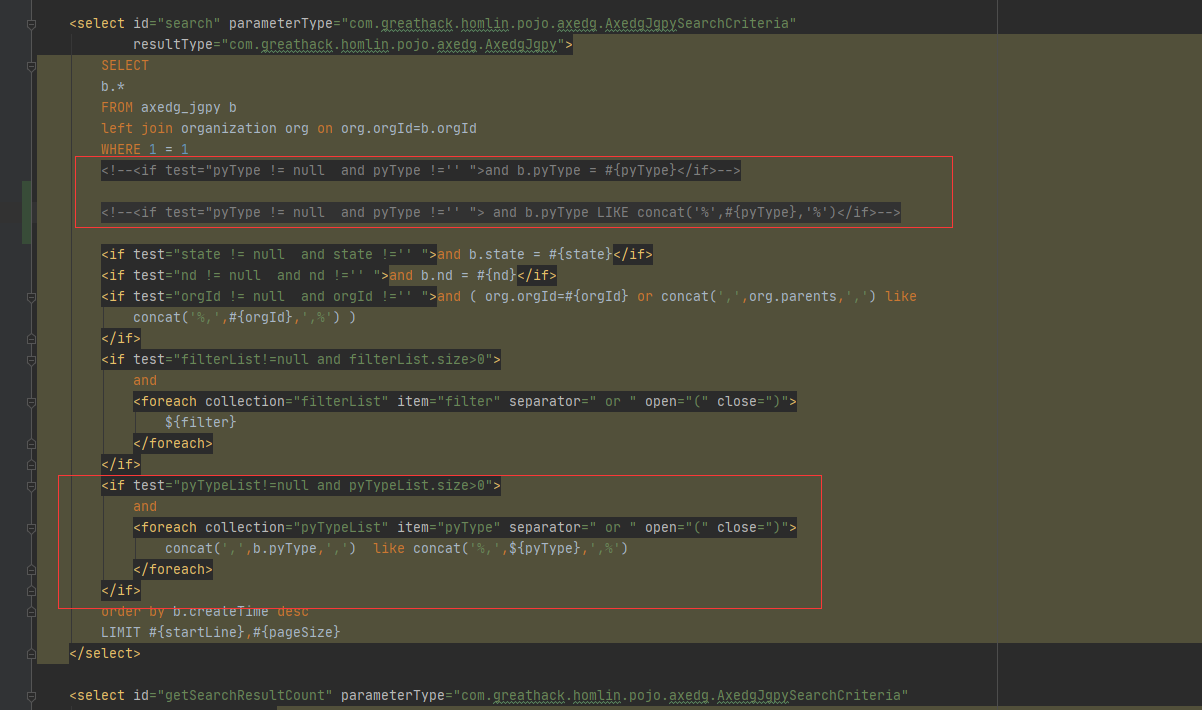Click the commented line with b.pyType = #{pyType}
The height and width of the screenshot is (710, 1202).
click(421, 170)
